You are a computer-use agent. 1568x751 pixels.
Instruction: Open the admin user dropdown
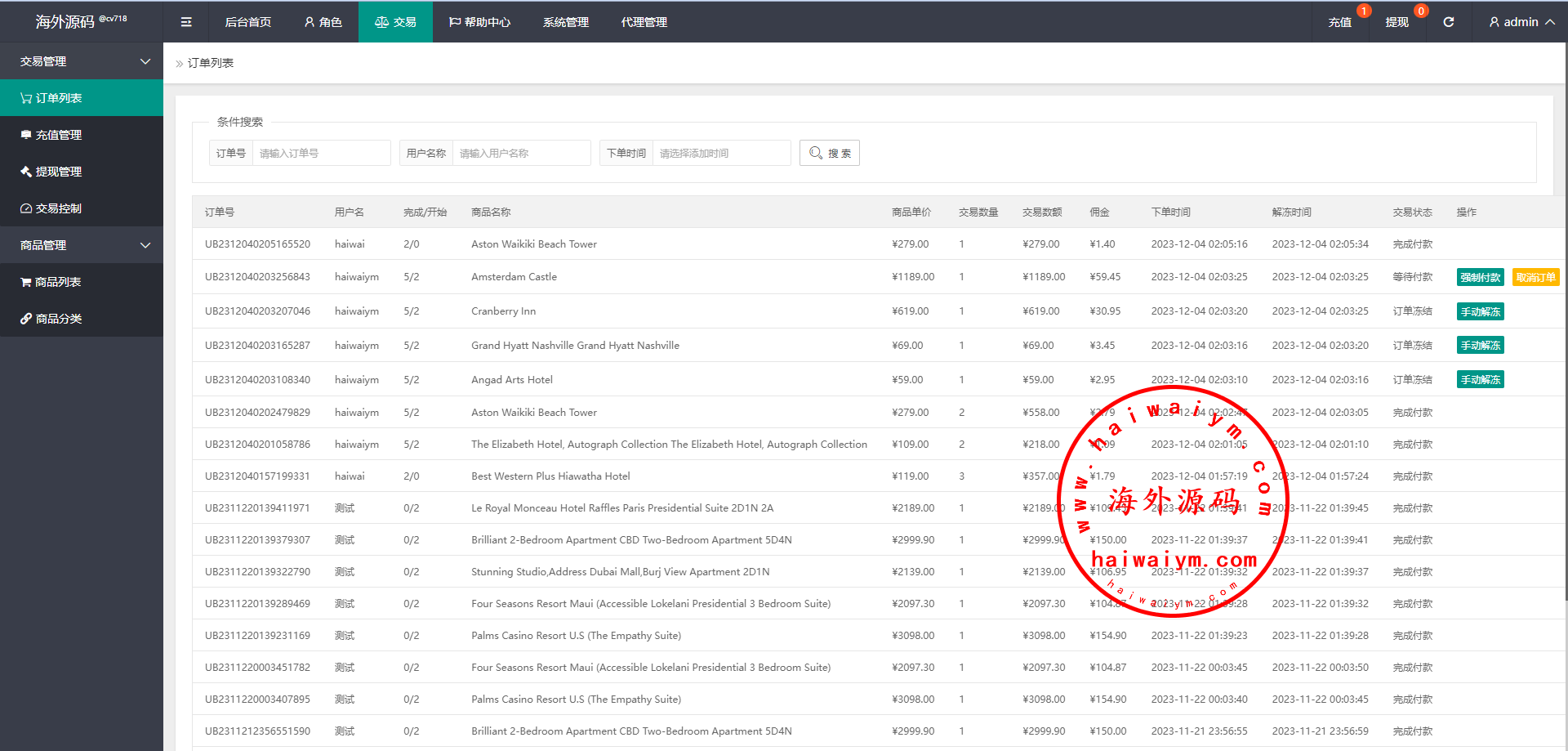click(1521, 22)
